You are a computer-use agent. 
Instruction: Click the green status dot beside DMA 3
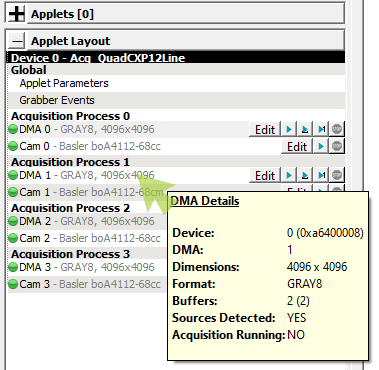click(13, 267)
